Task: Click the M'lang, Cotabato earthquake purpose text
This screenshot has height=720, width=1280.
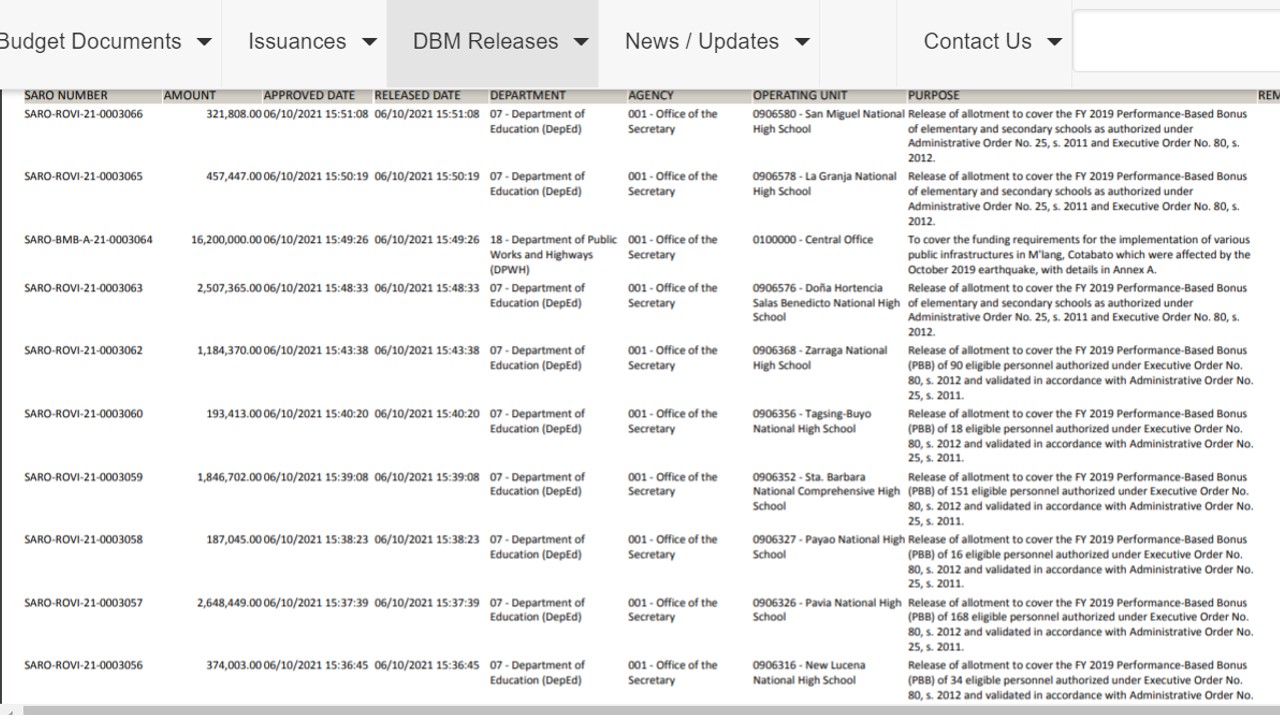Action: tap(1079, 255)
